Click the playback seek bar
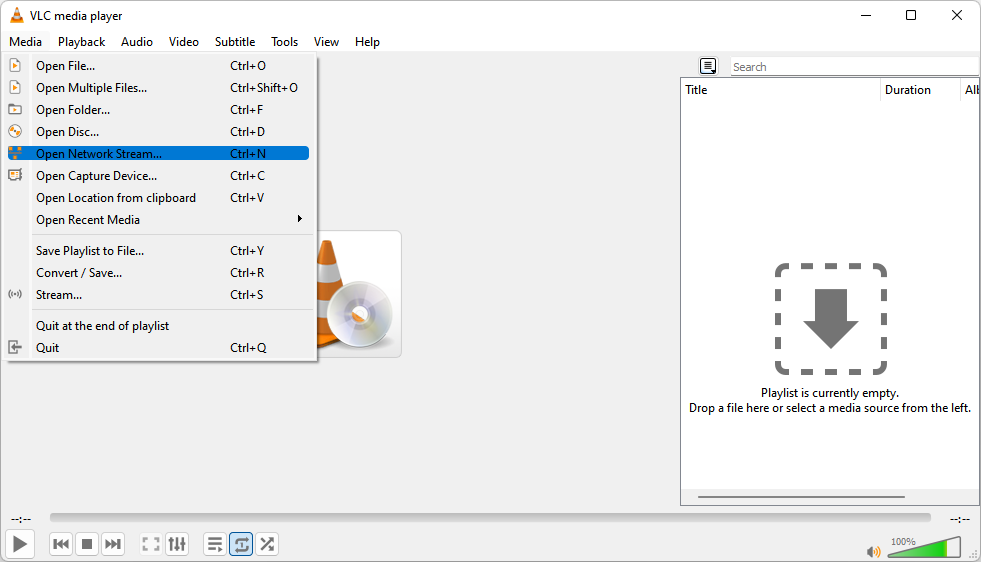 pyautogui.click(x=490, y=518)
